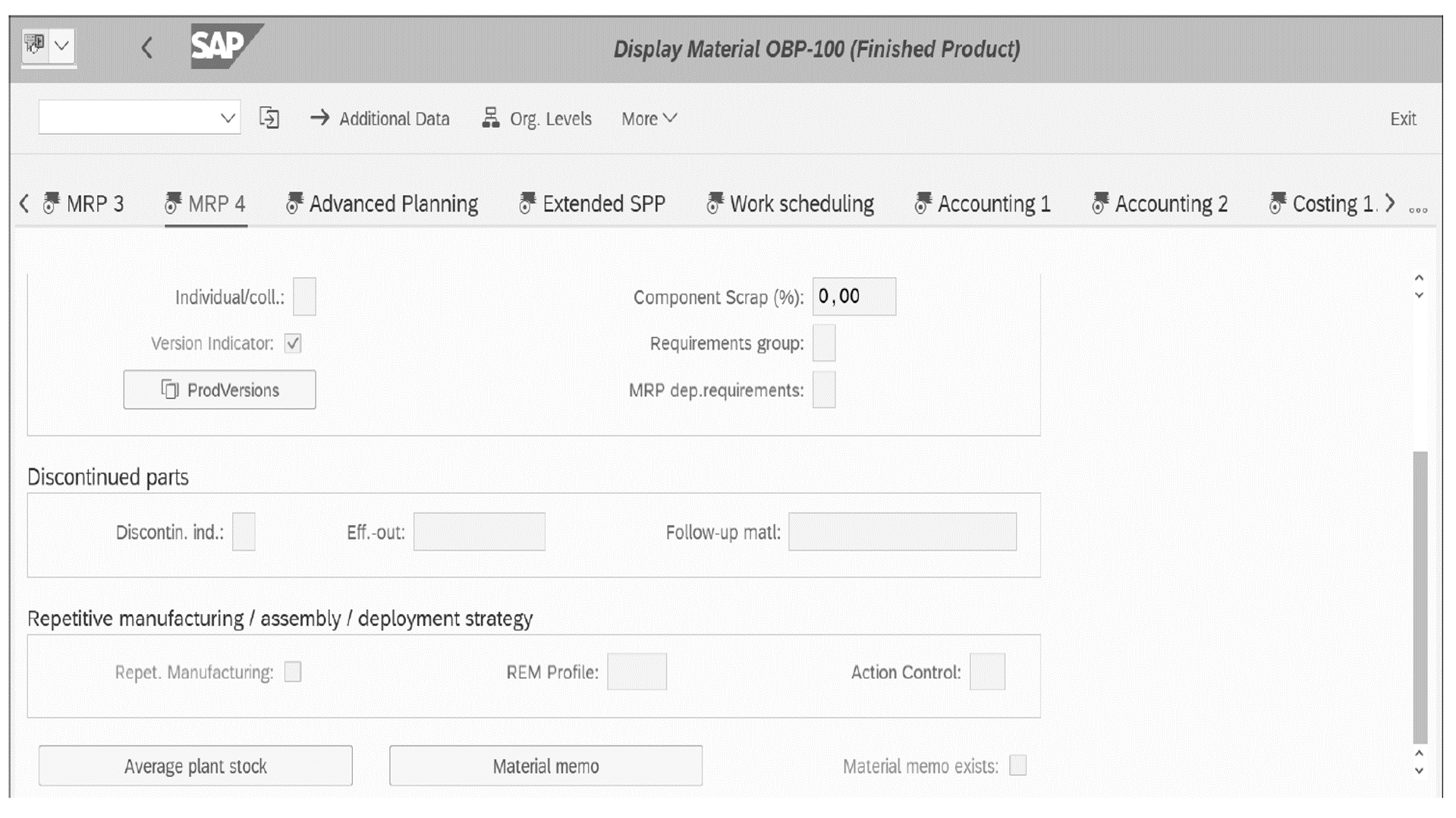The image size is (1456, 818).
Task: Expand hidden tabs with right chevron
Action: click(1391, 203)
